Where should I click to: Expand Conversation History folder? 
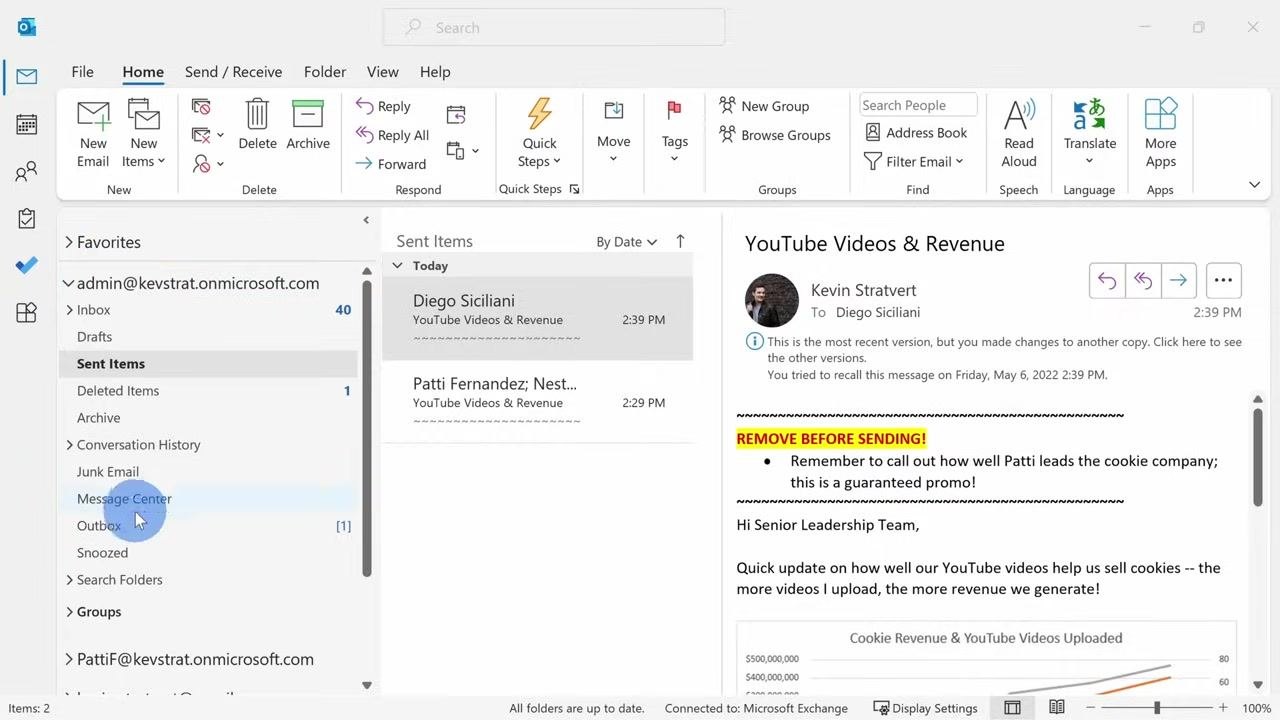click(x=69, y=445)
